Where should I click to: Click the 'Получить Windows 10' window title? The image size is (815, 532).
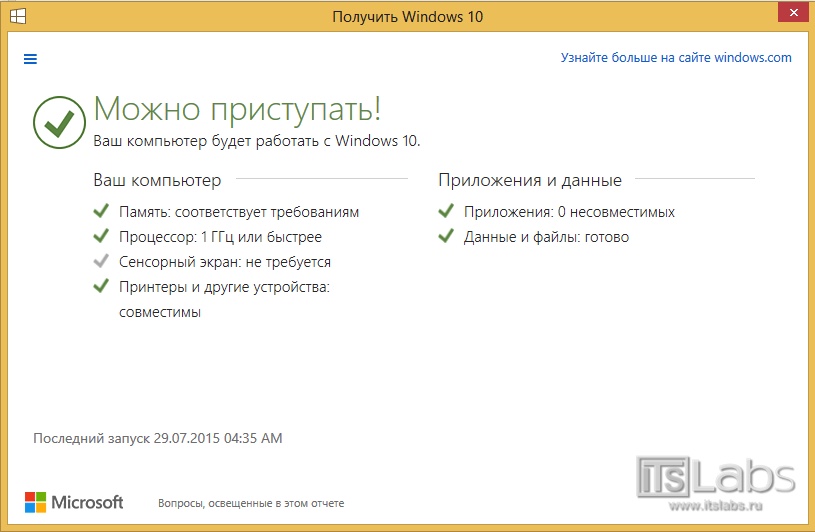pos(408,17)
